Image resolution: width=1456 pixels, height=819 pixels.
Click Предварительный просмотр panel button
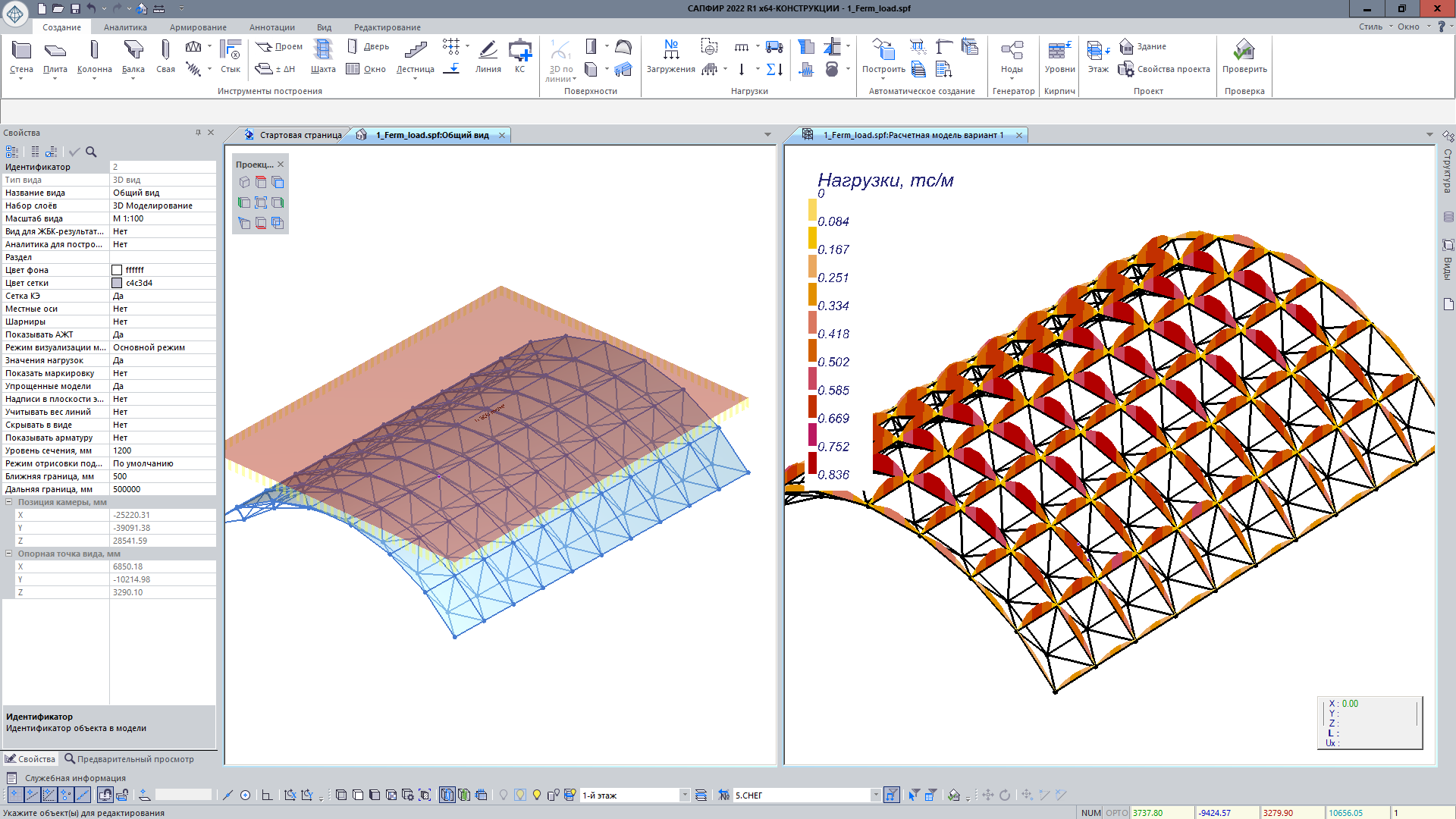(129, 759)
